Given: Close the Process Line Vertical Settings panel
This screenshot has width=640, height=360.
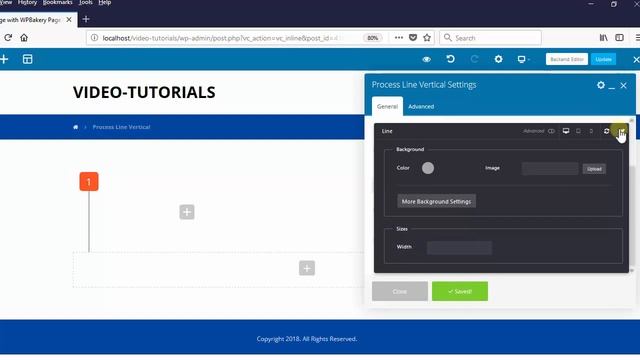Looking at the screenshot, I should (623, 86).
